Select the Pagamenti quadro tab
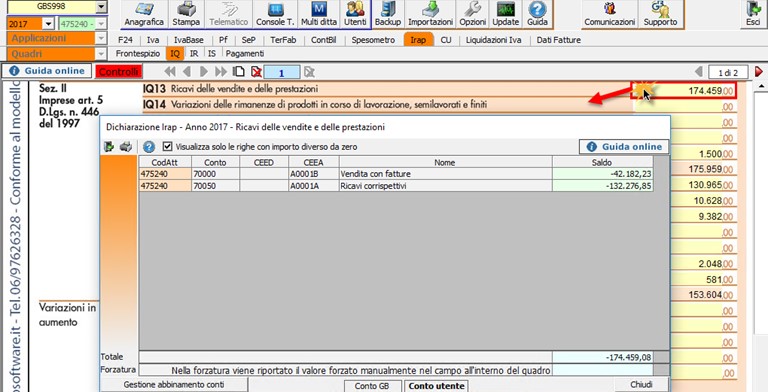The width and height of the screenshot is (768, 392). (x=244, y=54)
